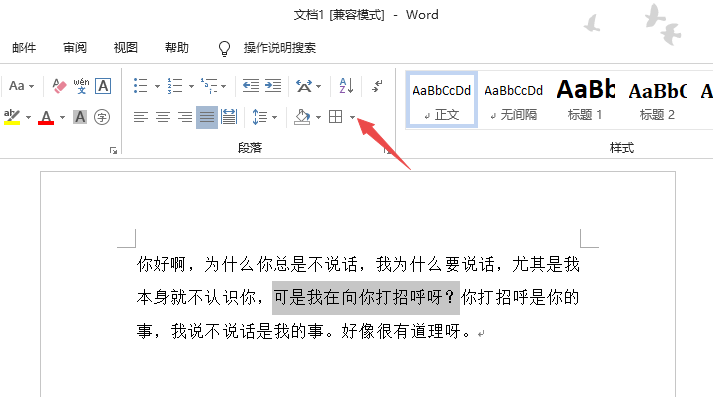
Task: Select the 正文 (Normal) style
Action: (441, 100)
